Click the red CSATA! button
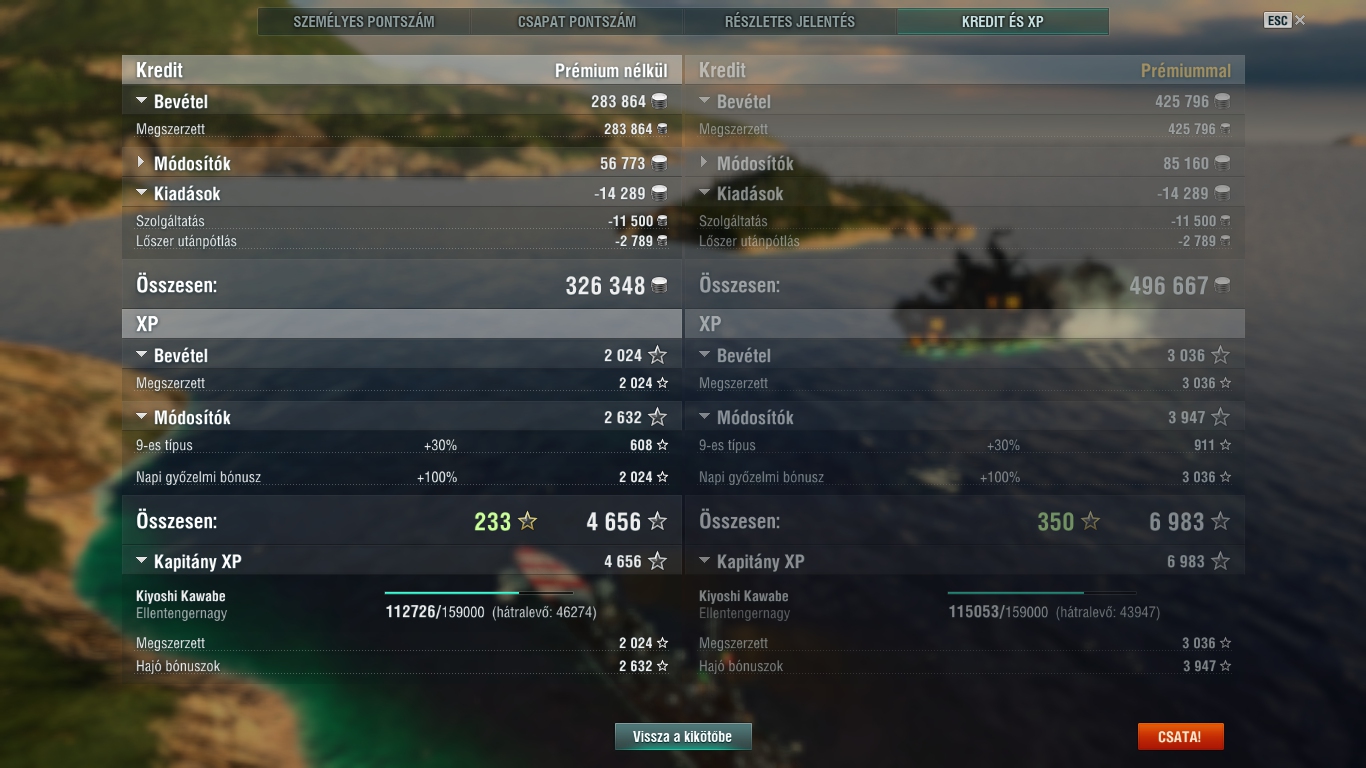Screen dimensions: 1366x768 pyautogui.click(x=1180, y=737)
